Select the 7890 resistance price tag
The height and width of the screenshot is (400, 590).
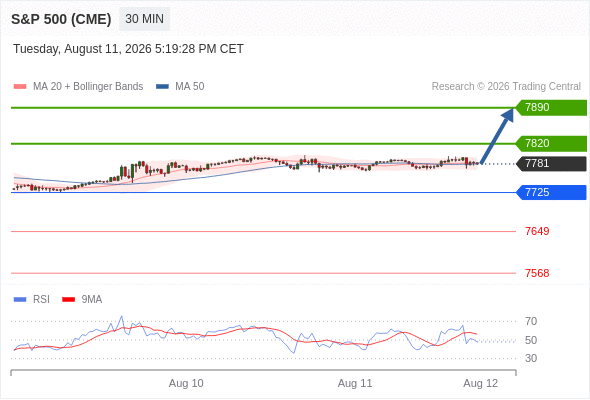[x=551, y=108]
